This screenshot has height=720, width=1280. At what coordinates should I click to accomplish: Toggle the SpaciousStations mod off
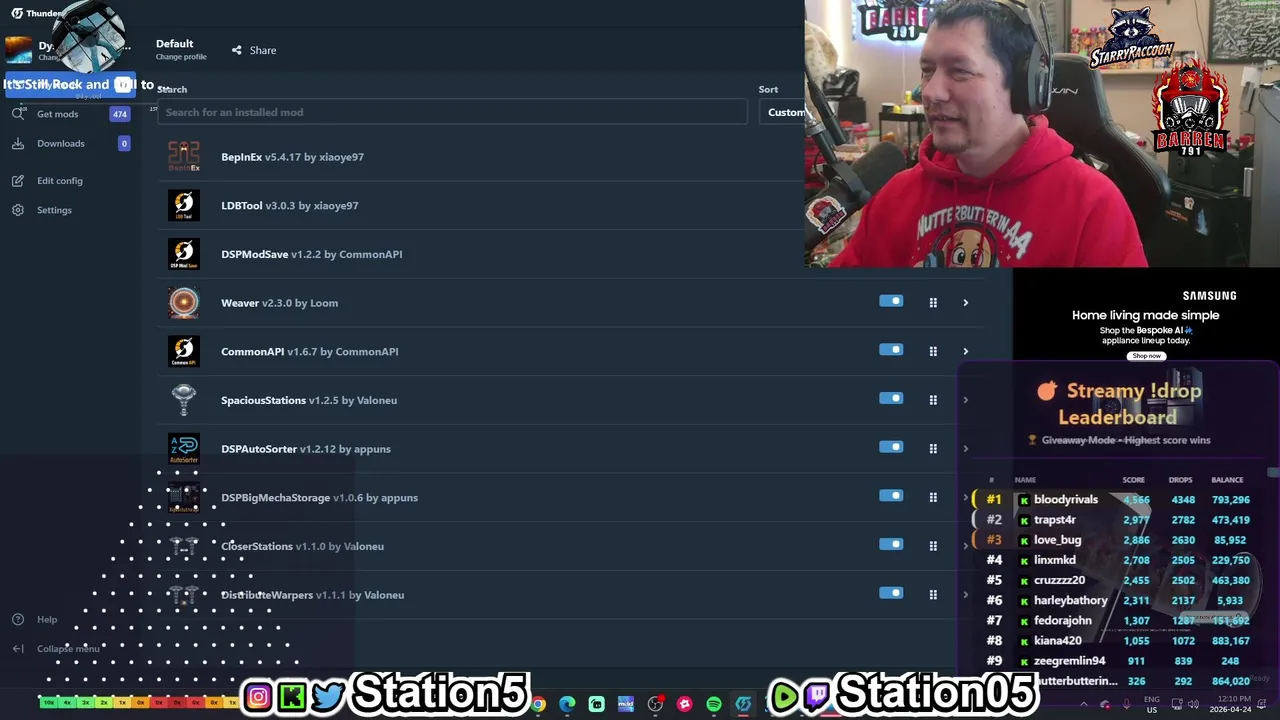pyautogui.click(x=891, y=398)
